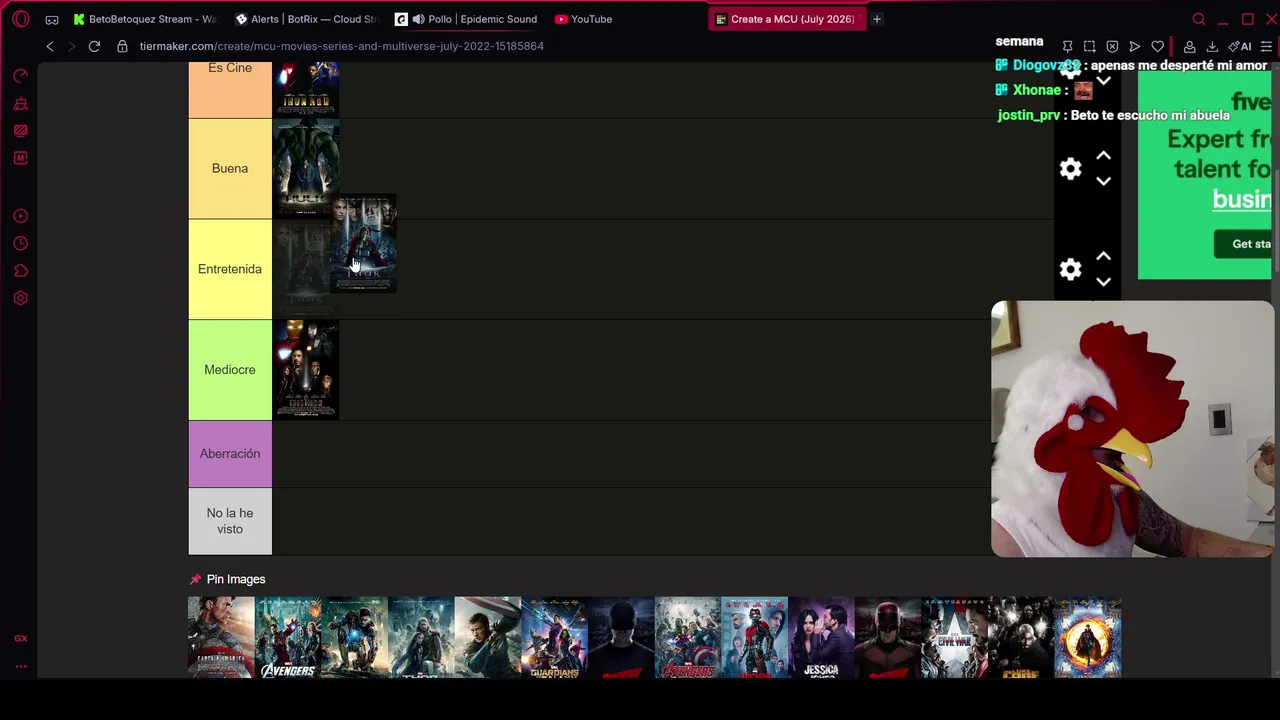Open the GX logo at sidebar bottom
The image size is (1280, 720).
coord(21,638)
